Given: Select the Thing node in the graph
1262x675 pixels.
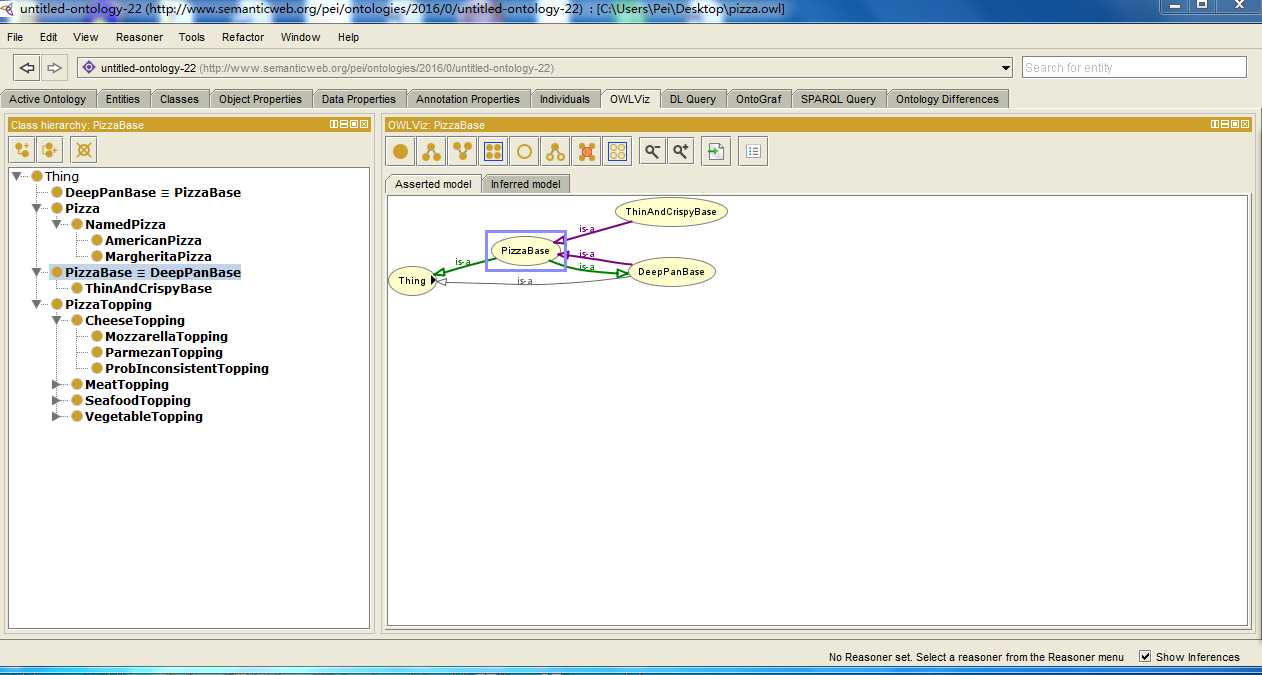Looking at the screenshot, I should [412, 281].
